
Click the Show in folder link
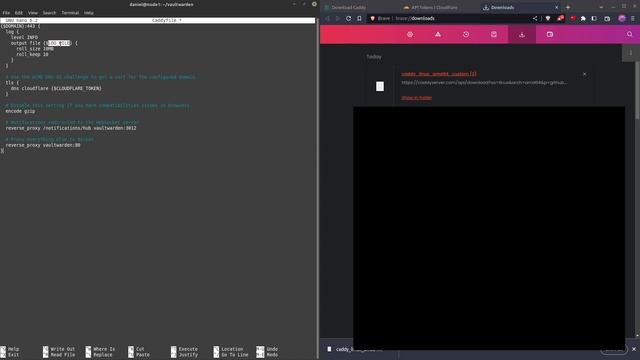(416, 98)
